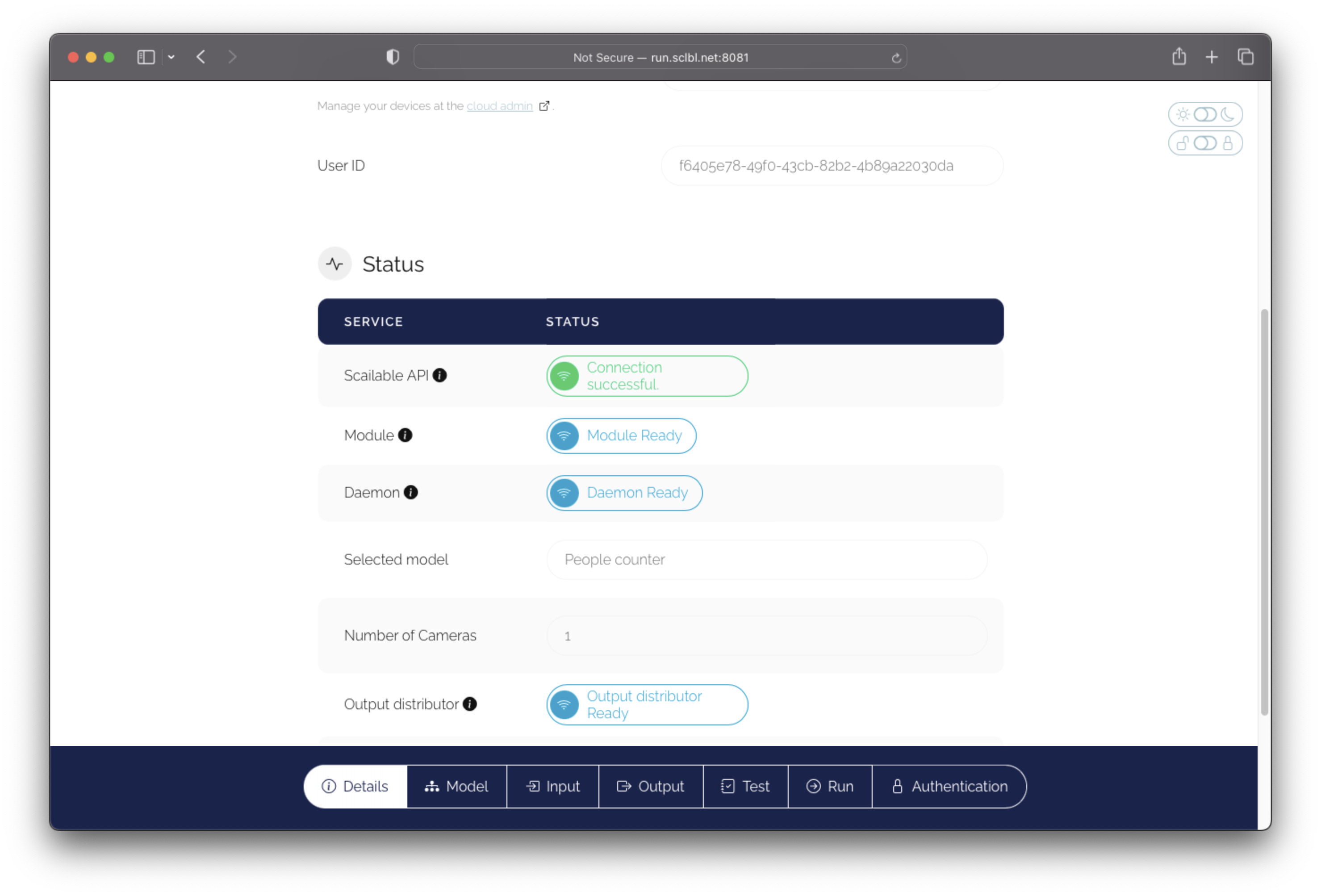Toggle the lock/unlock switch
The height and width of the screenshot is (896, 1321).
pos(1204,142)
